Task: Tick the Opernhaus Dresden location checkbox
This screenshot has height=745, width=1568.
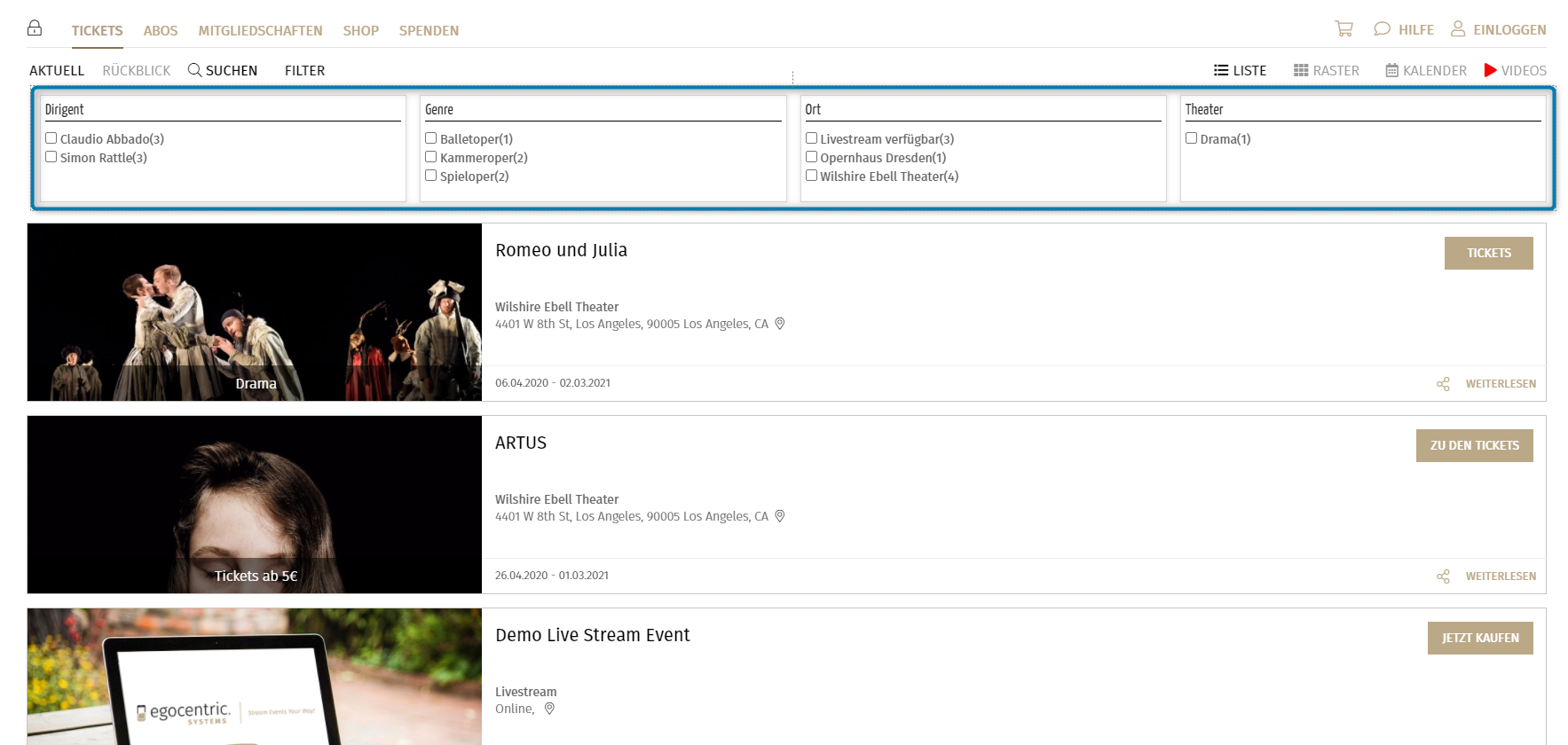Action: [x=811, y=157]
